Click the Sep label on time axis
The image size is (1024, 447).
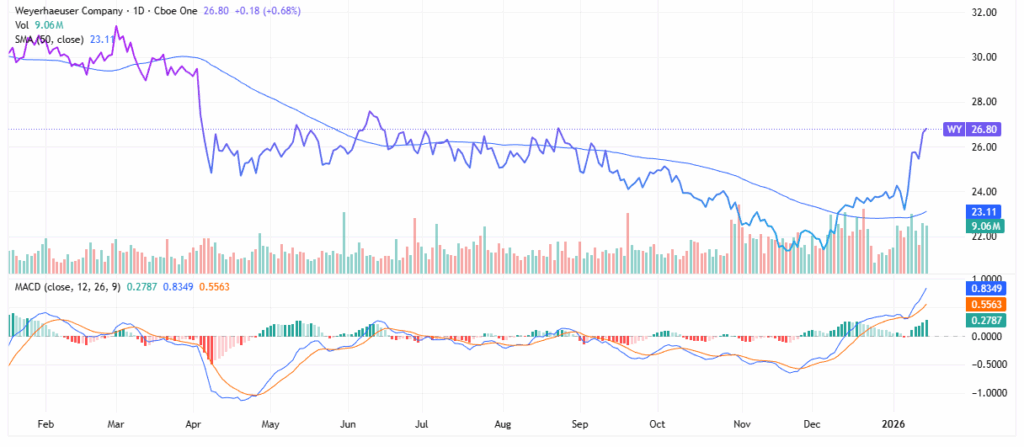(580, 424)
